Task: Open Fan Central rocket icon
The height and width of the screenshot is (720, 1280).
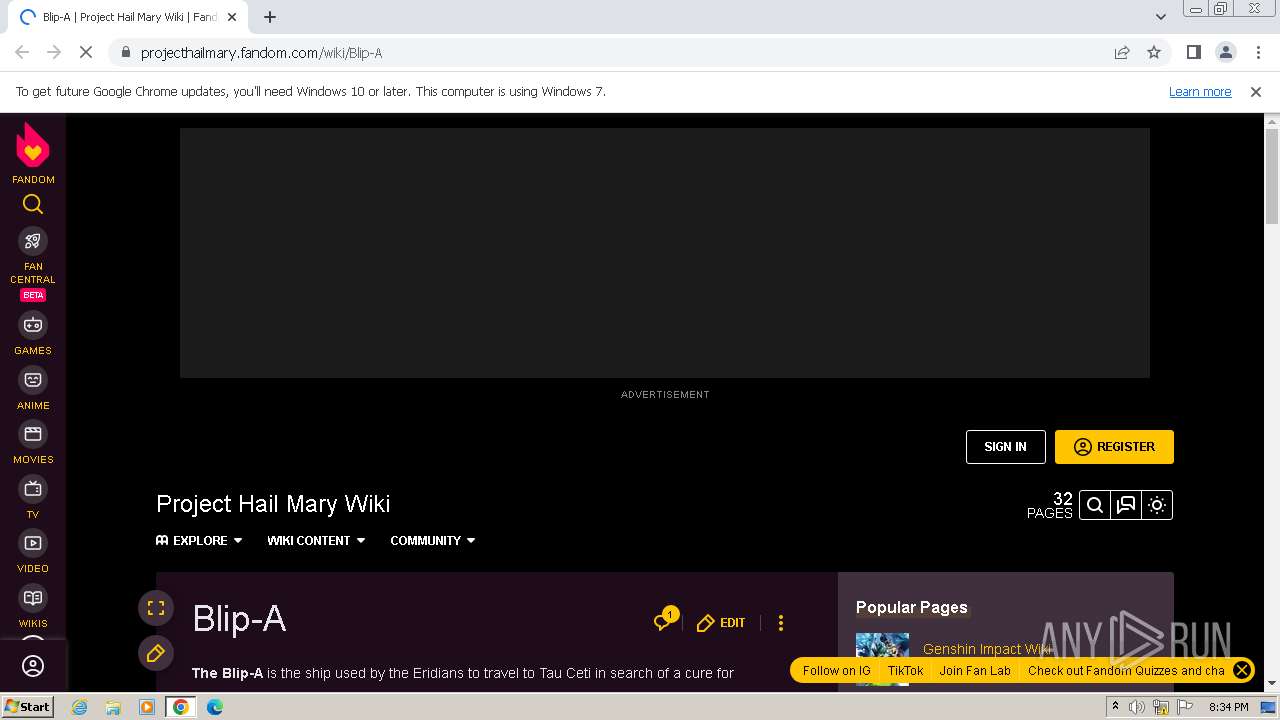Action: tap(33, 241)
